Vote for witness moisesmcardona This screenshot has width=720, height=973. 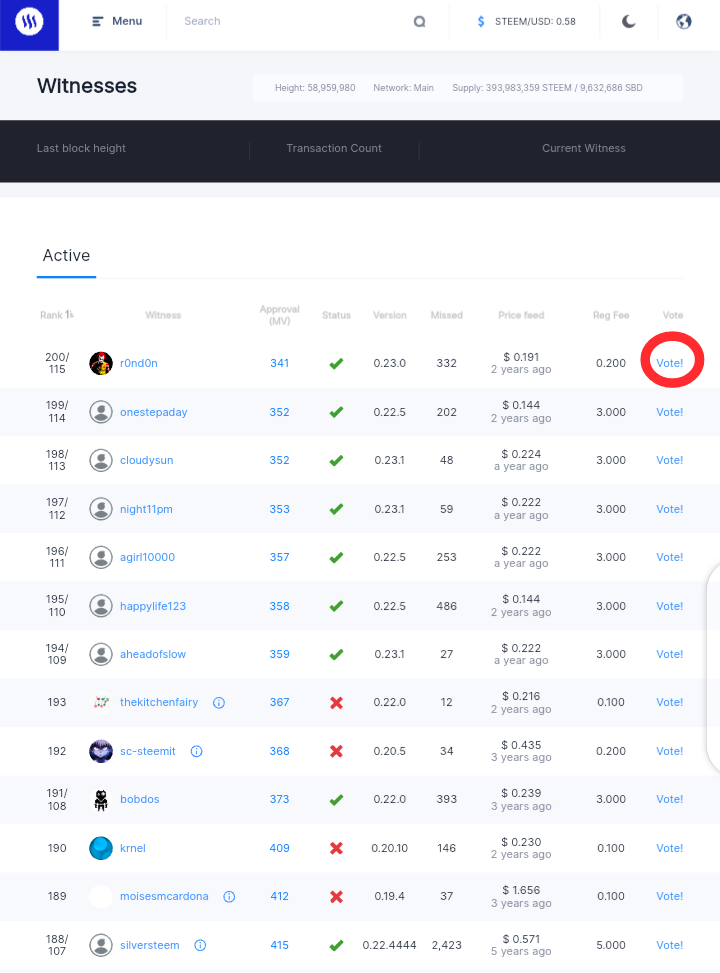670,897
